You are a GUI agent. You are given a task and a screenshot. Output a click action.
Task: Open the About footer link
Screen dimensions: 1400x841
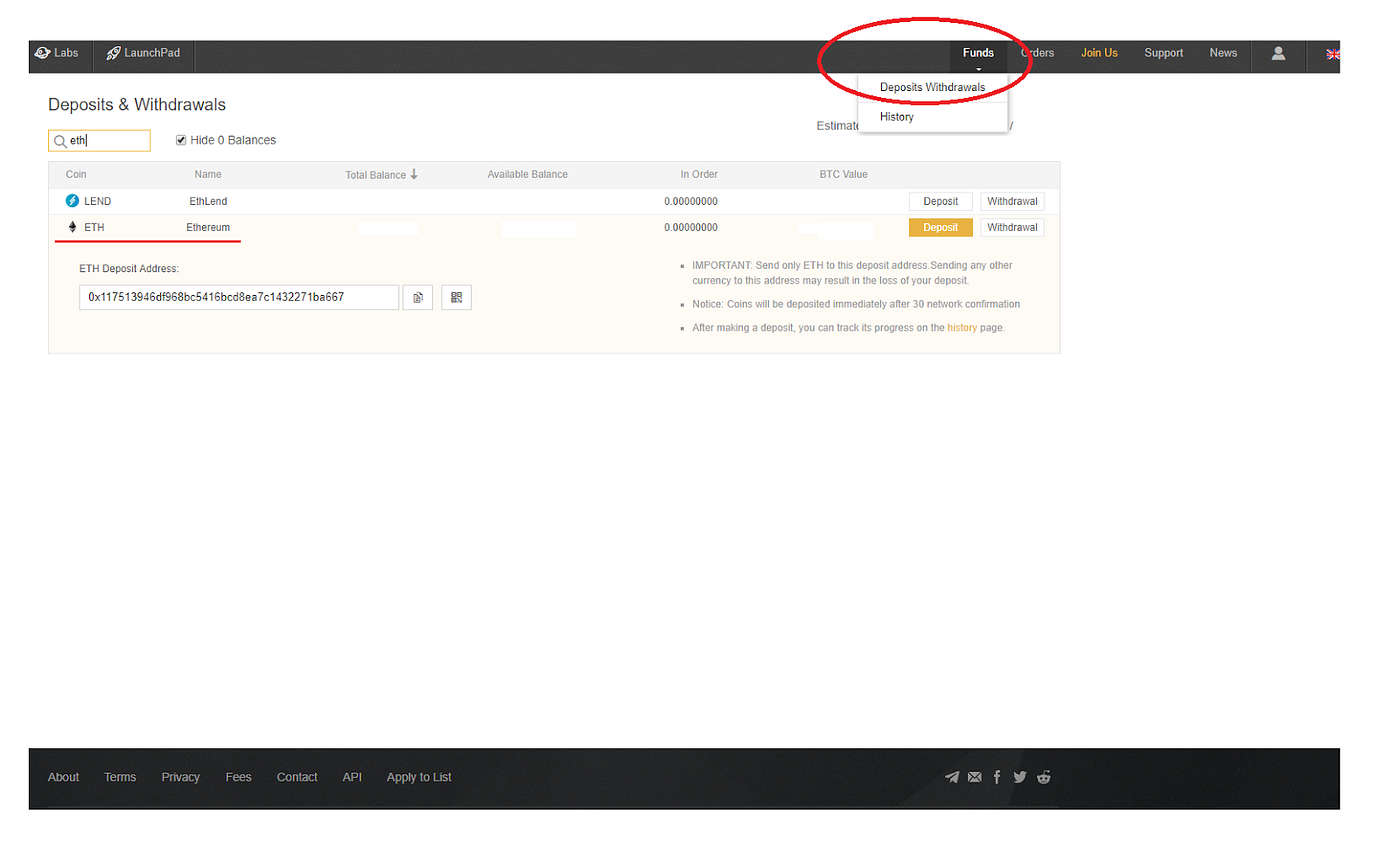(x=63, y=777)
